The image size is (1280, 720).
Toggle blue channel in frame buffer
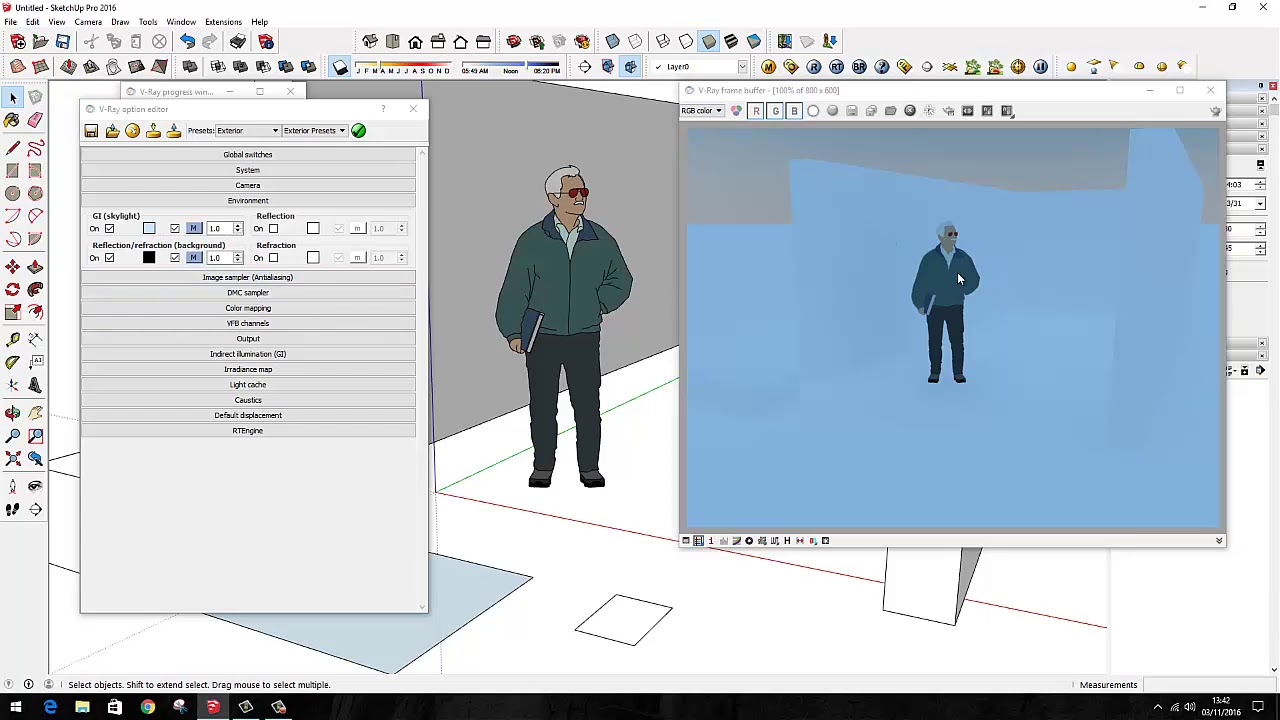[x=794, y=111]
